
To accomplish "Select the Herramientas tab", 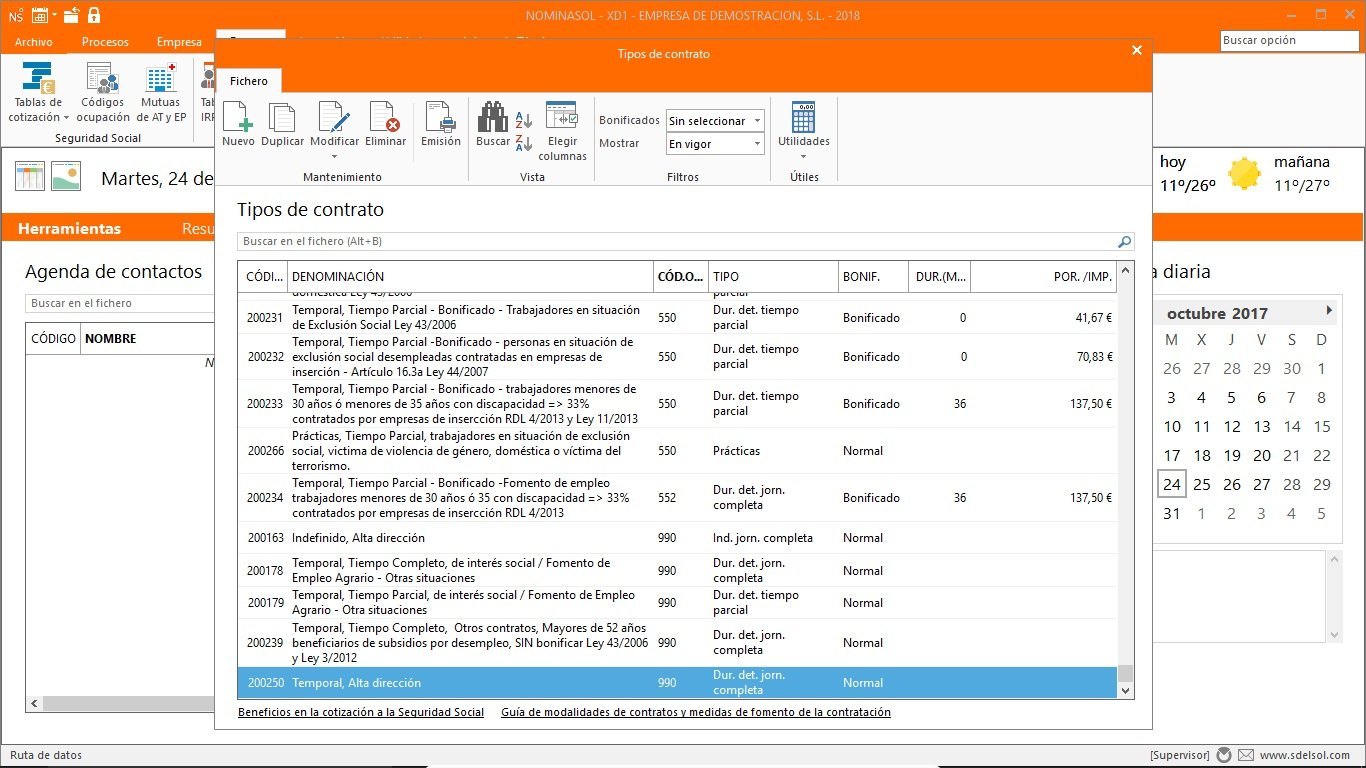I will pos(69,229).
